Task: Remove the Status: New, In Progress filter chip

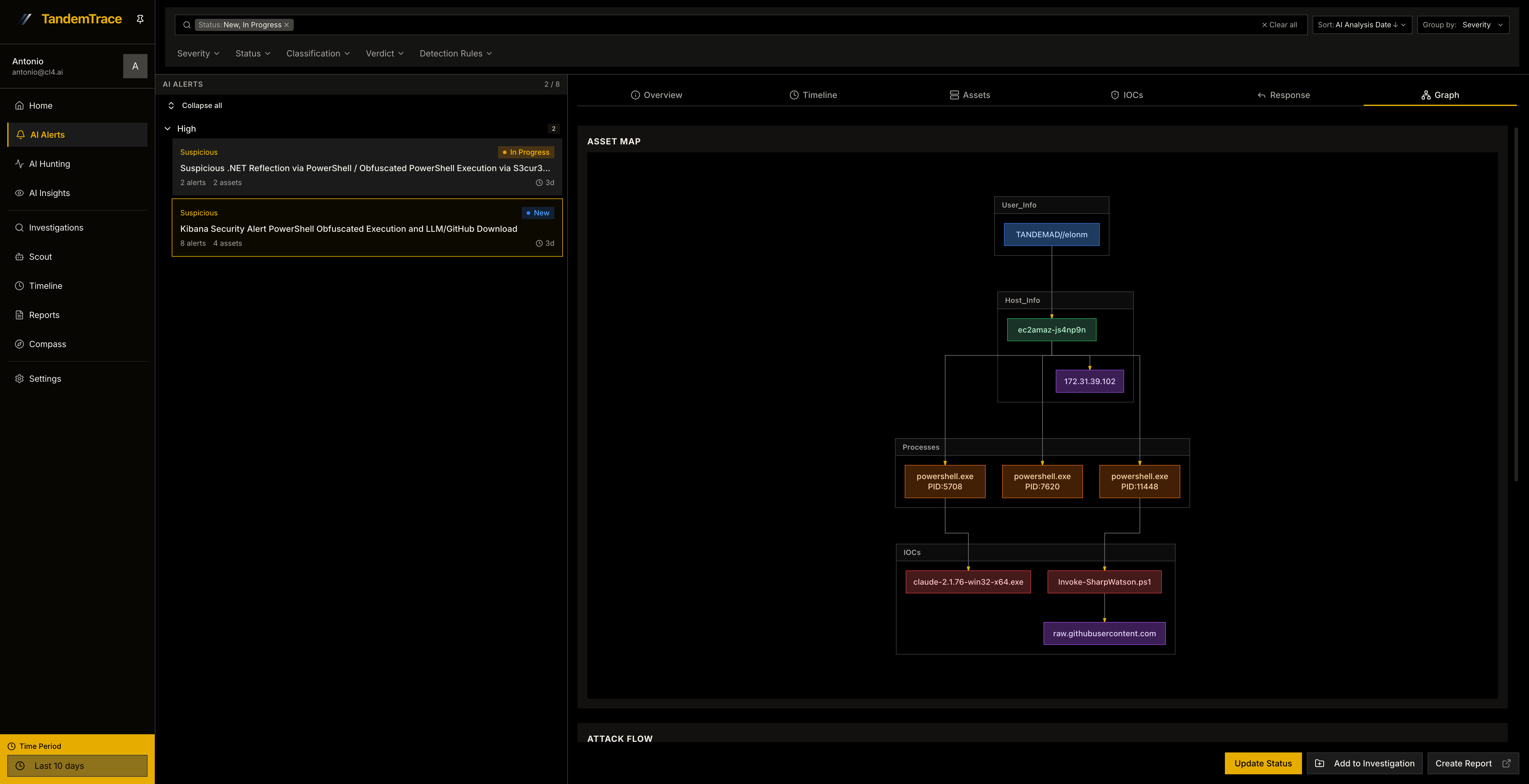Action: 287,25
